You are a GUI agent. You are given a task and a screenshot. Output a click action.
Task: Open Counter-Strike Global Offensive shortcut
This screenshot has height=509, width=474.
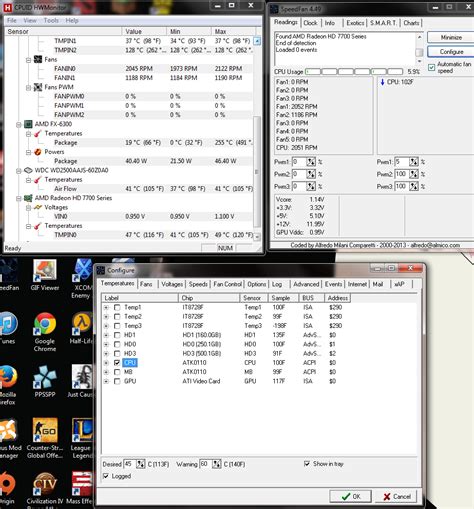click(x=45, y=438)
